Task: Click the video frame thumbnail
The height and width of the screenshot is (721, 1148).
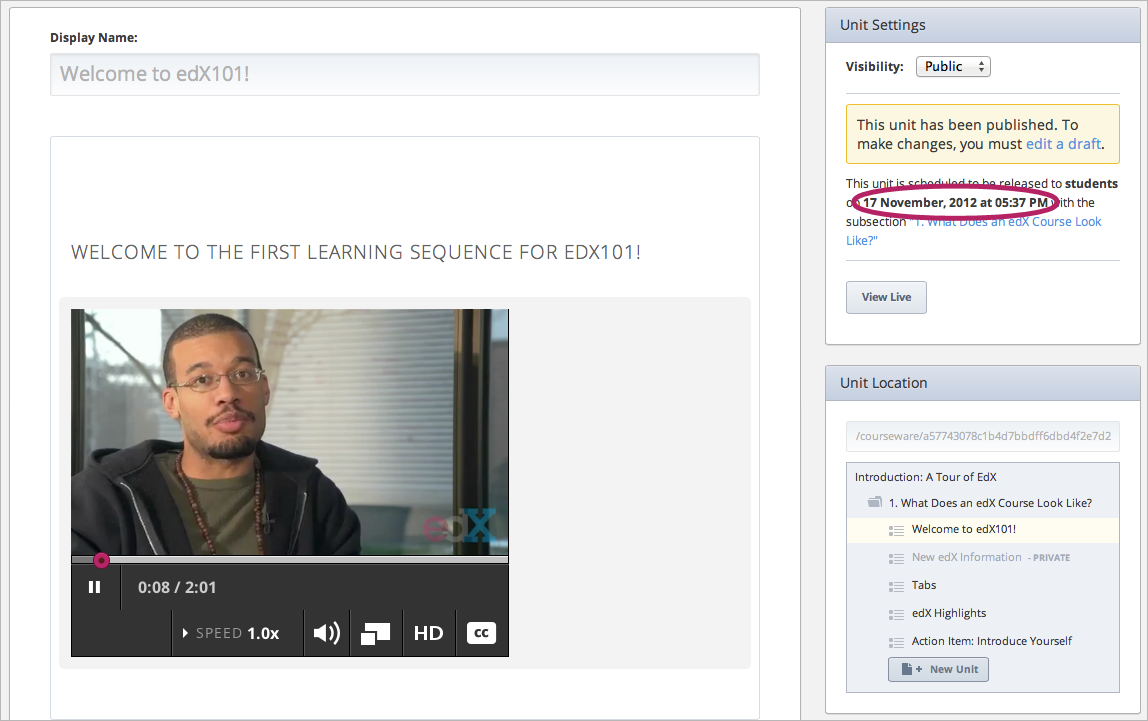Action: (289, 432)
